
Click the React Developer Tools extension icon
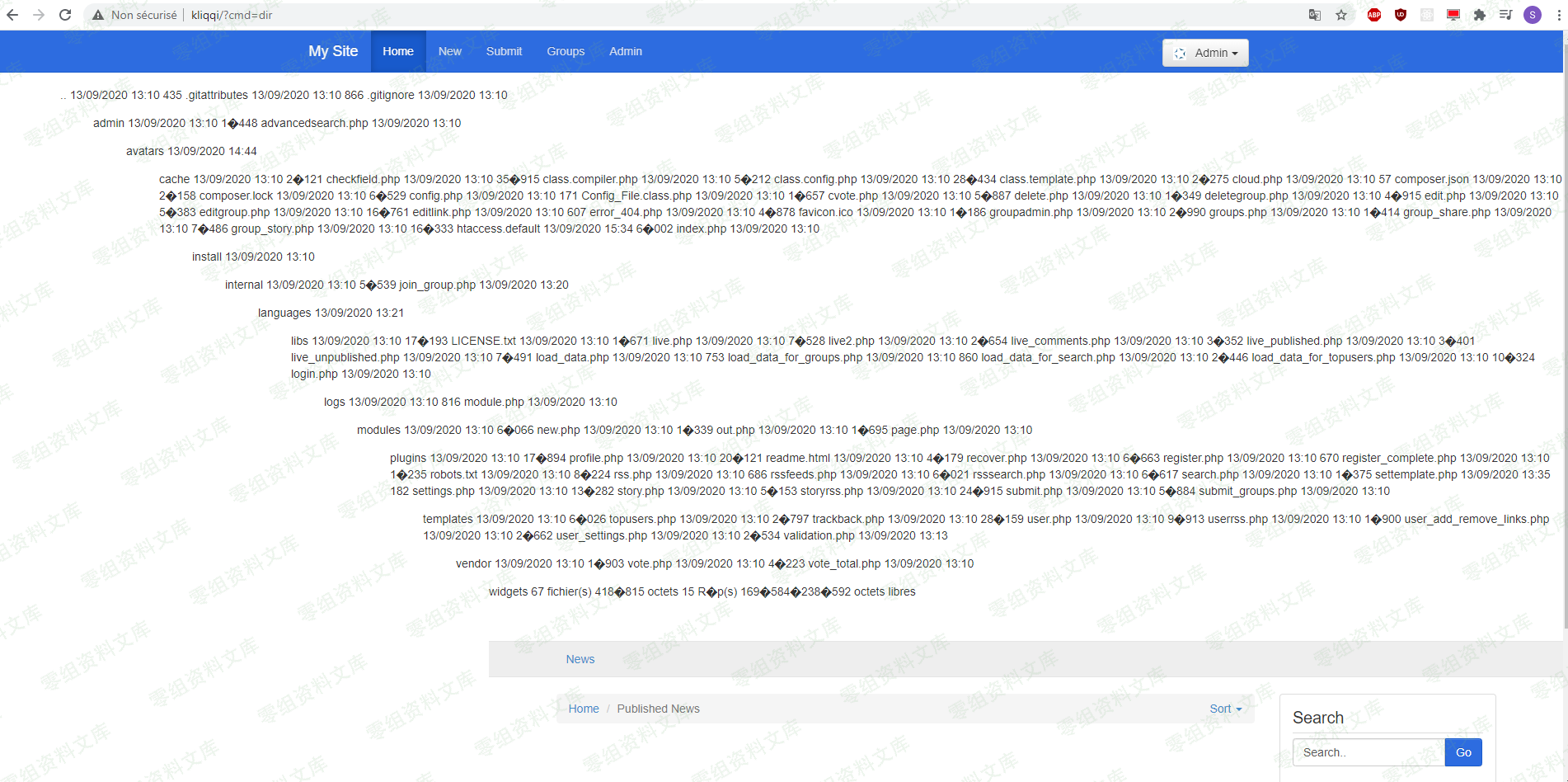point(1427,15)
